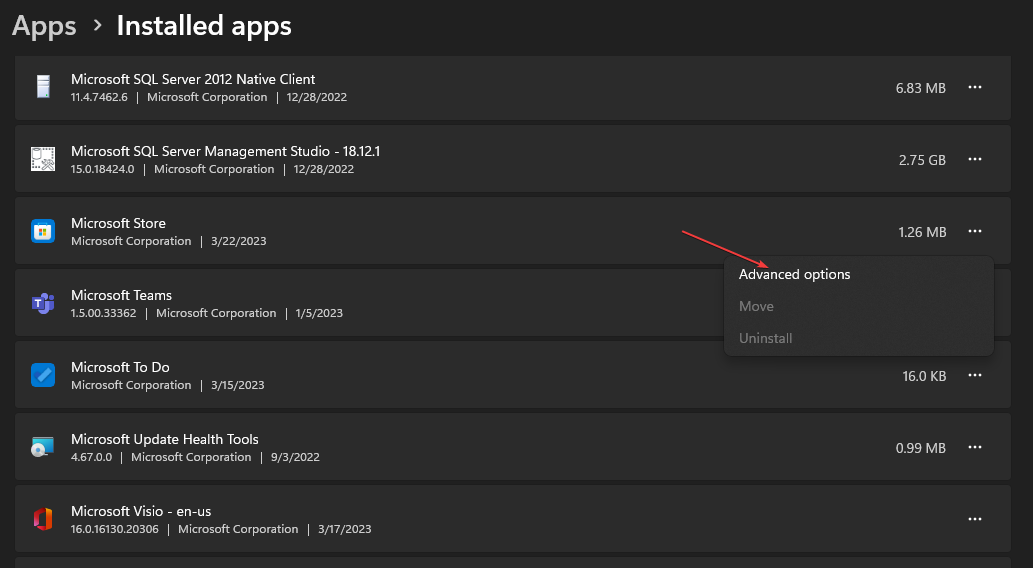
Task: Select Microsoft SQL Server Management Studio - 18.12.1 name
Action: (225, 151)
